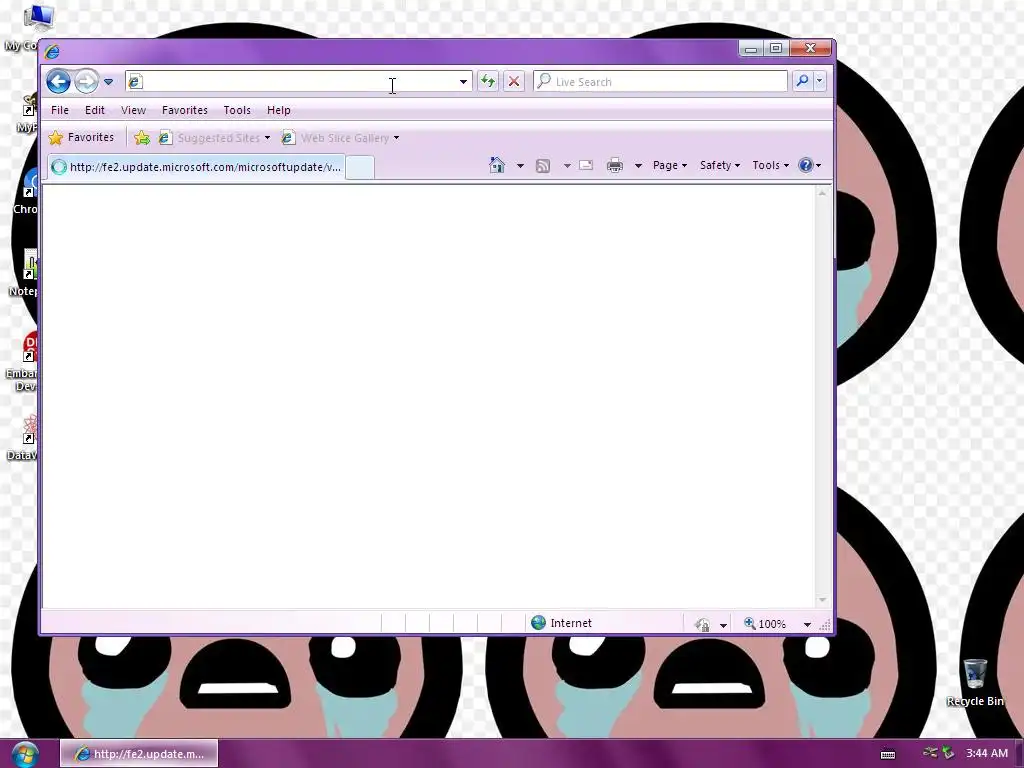The height and width of the screenshot is (768, 1024).
Task: Open the Tools command bar menu
Action: point(771,165)
